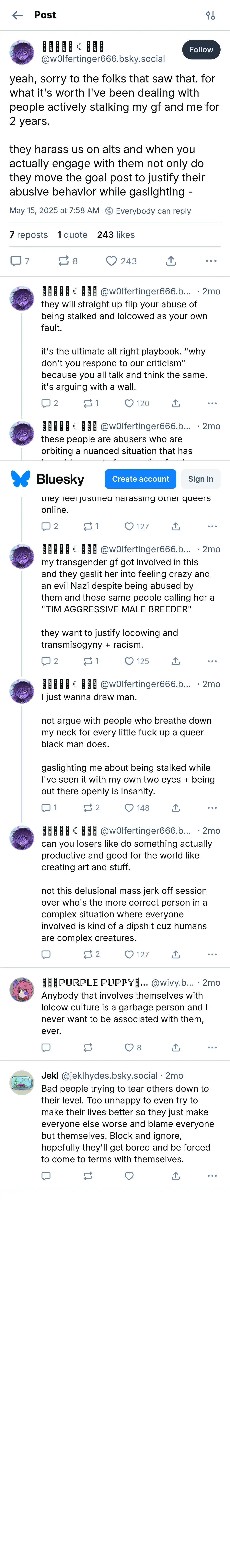Open the Bluesky butterfly logo
This screenshot has height=1568, width=230.
click(21, 479)
